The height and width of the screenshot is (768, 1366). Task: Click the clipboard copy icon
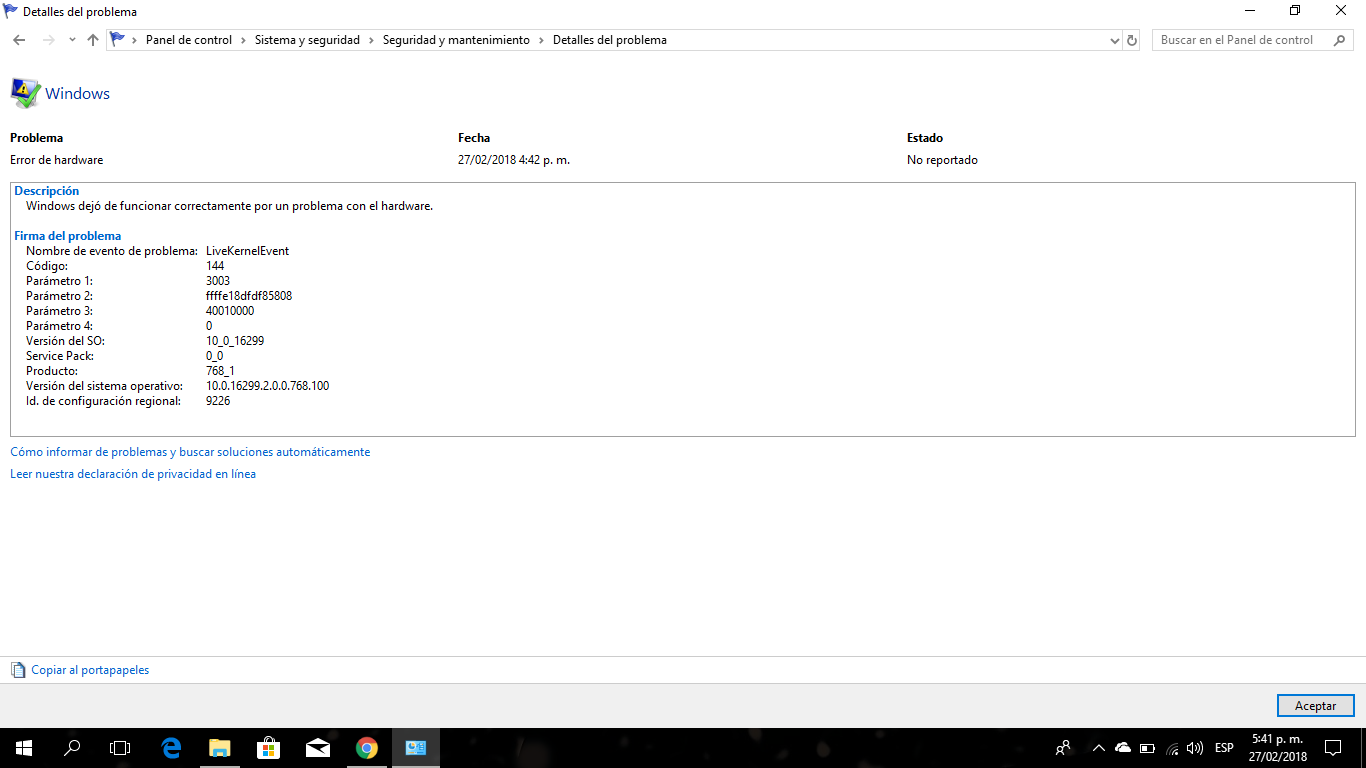coord(18,670)
